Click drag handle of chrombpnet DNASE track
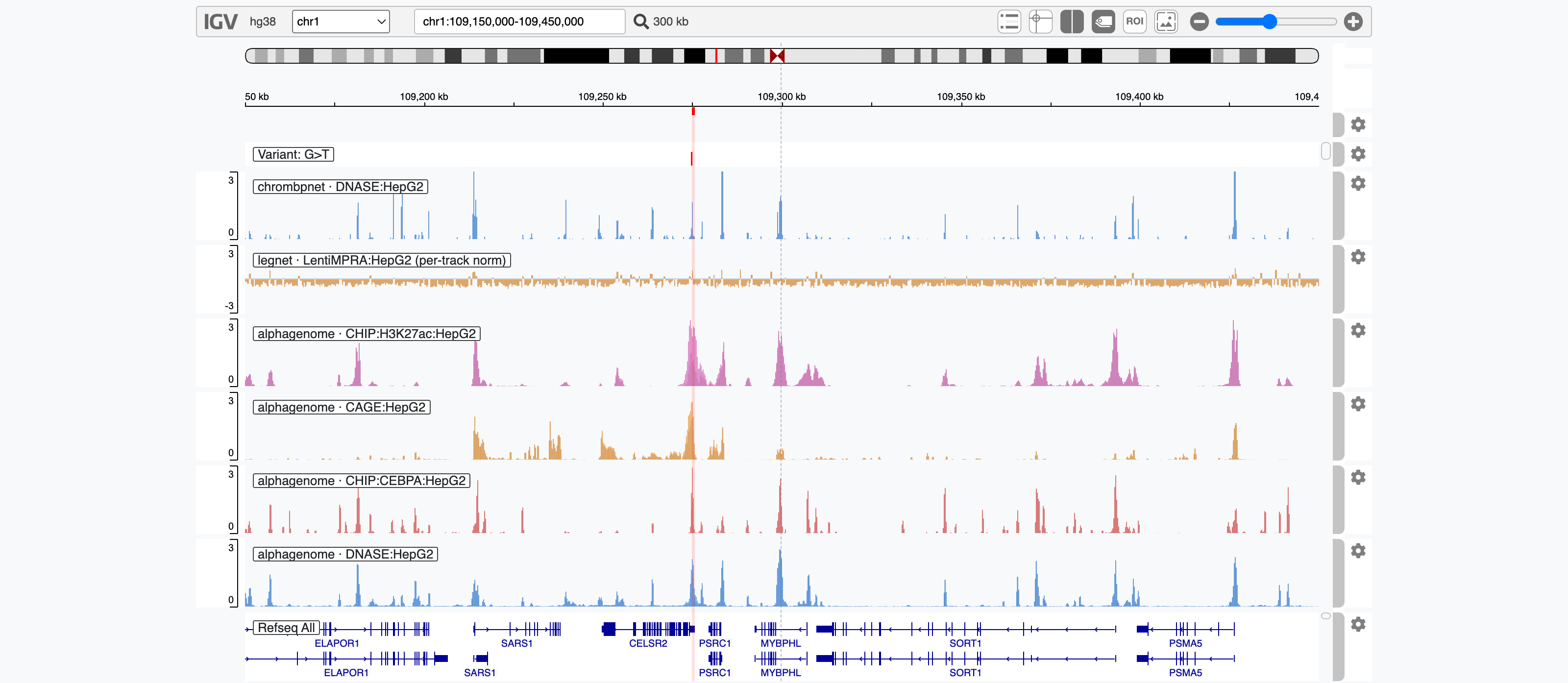The image size is (1568, 683). 1338,206
